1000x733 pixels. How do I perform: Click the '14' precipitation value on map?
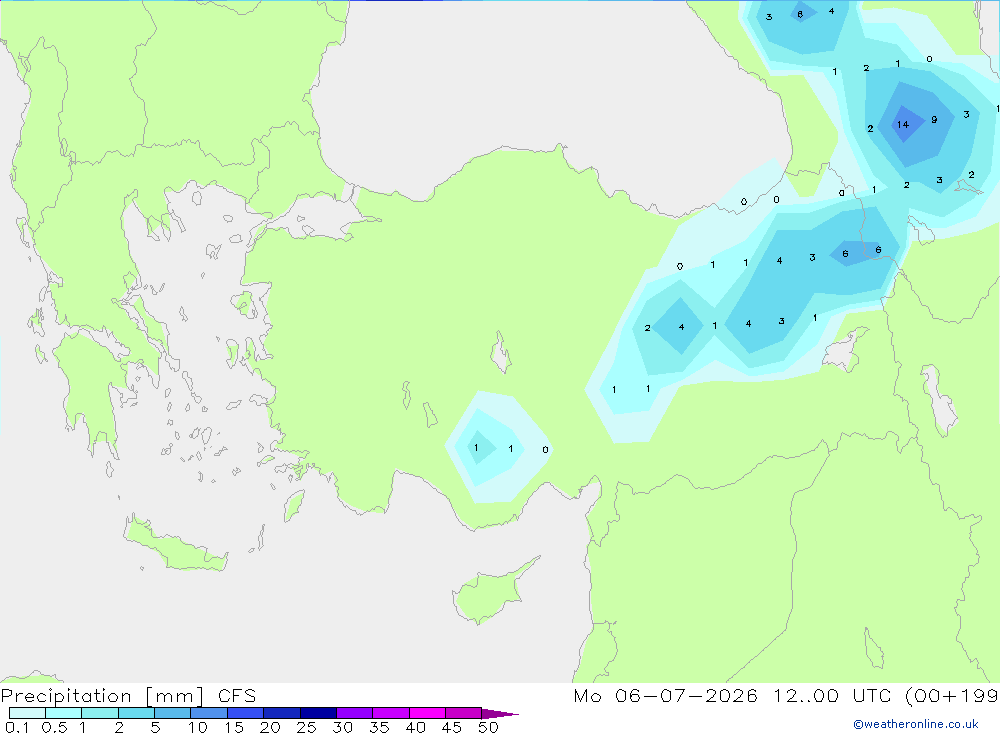[x=902, y=124]
